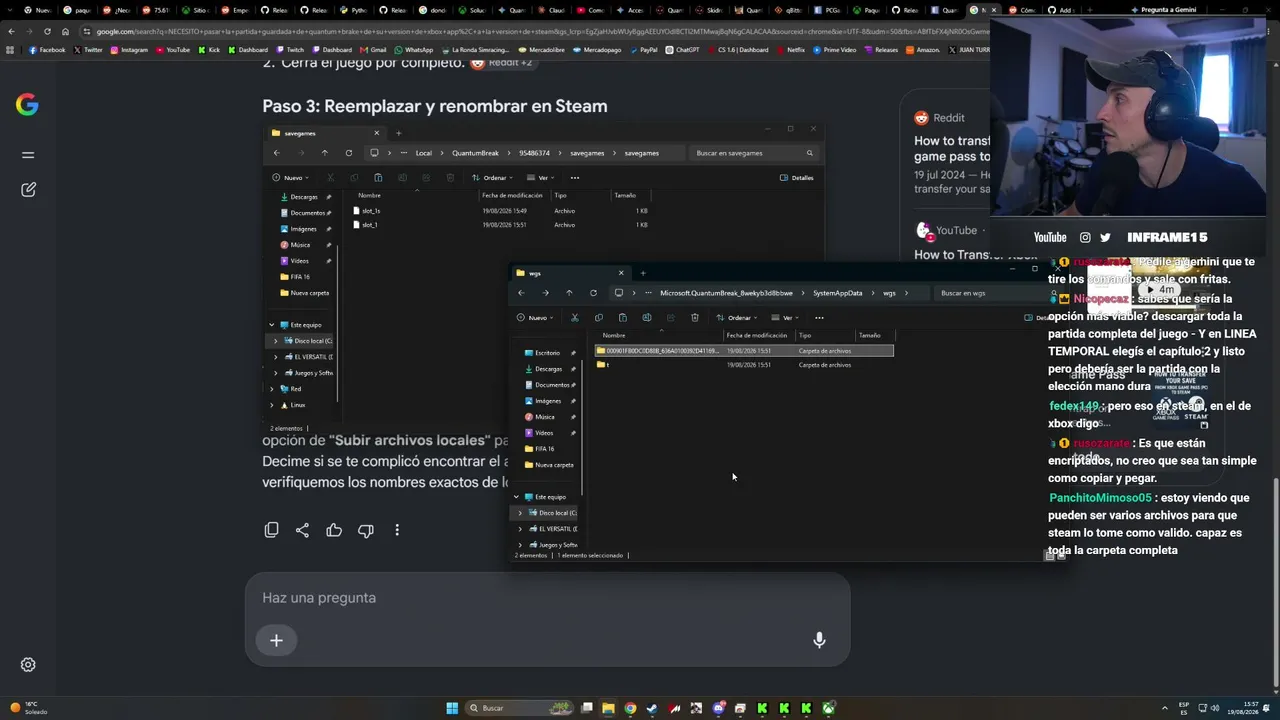Rename the selected folder in wgs window
Viewport: 1280px width, 720px height.
point(647,318)
